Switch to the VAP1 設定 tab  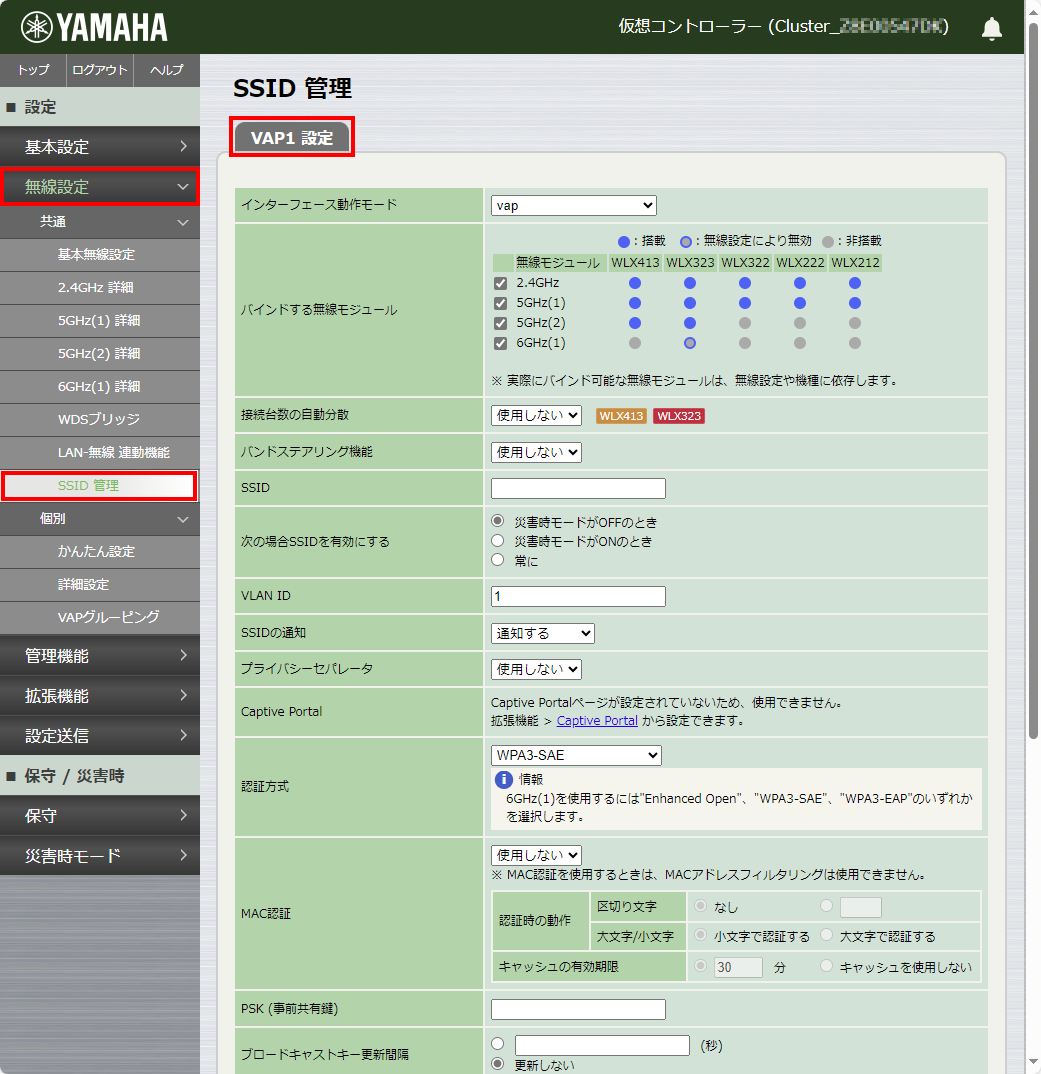291,136
